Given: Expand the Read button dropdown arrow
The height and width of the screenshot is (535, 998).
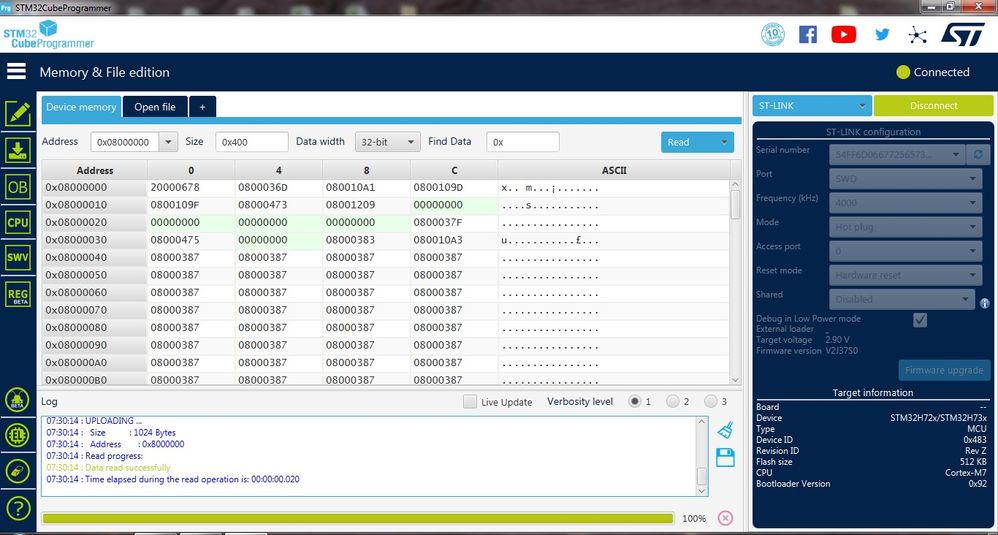Looking at the screenshot, I should 724,142.
